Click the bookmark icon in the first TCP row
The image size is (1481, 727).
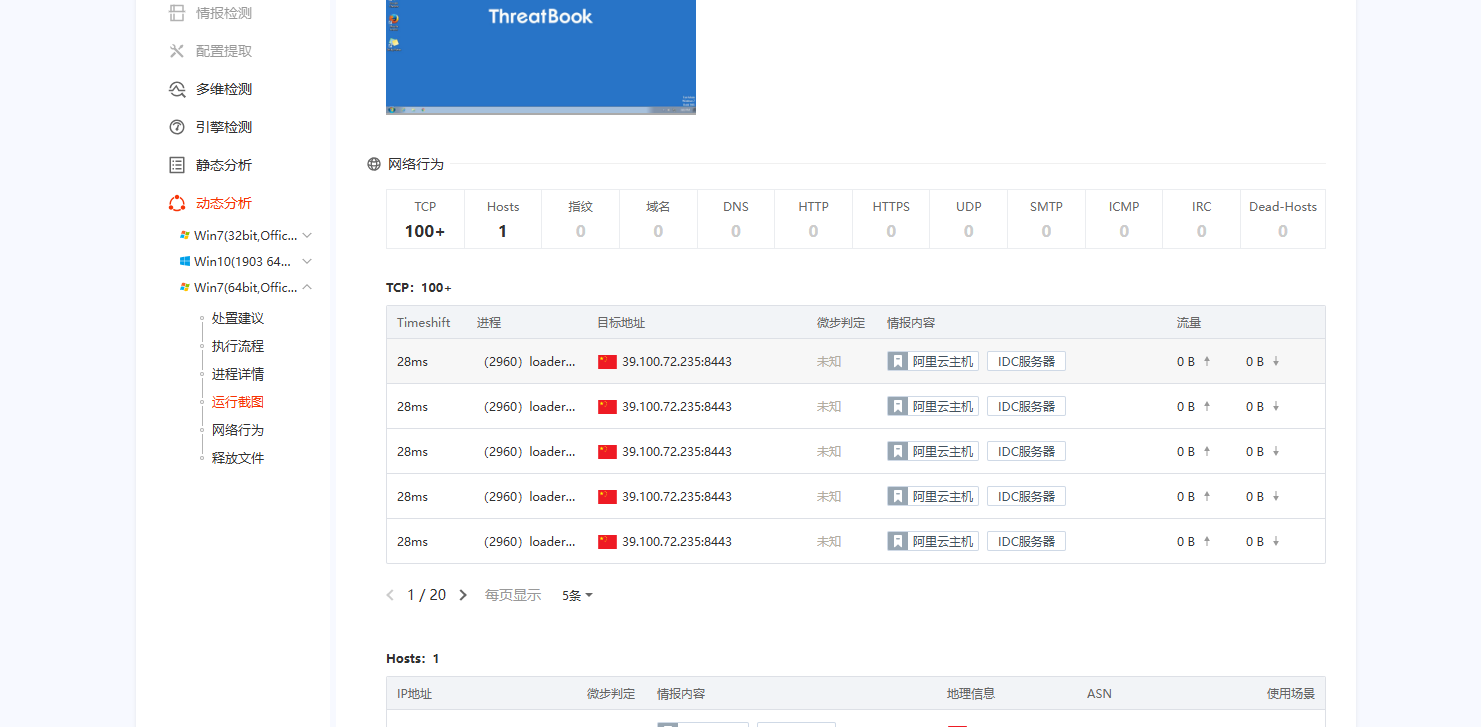898,361
